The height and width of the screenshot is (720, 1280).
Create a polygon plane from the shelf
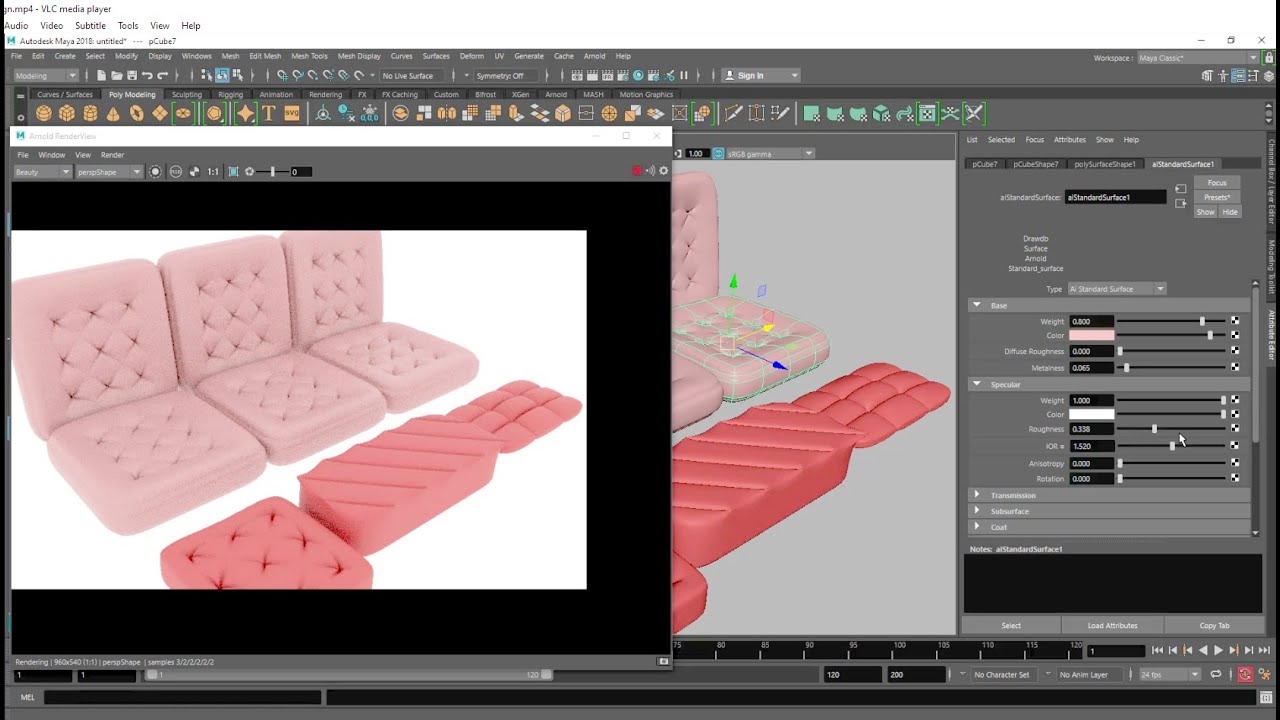click(x=160, y=114)
